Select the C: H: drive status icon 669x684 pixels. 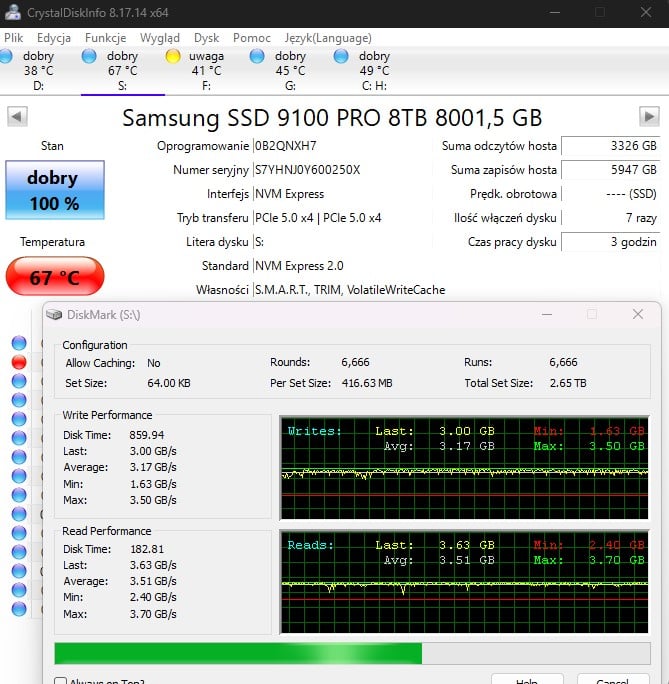[341, 56]
